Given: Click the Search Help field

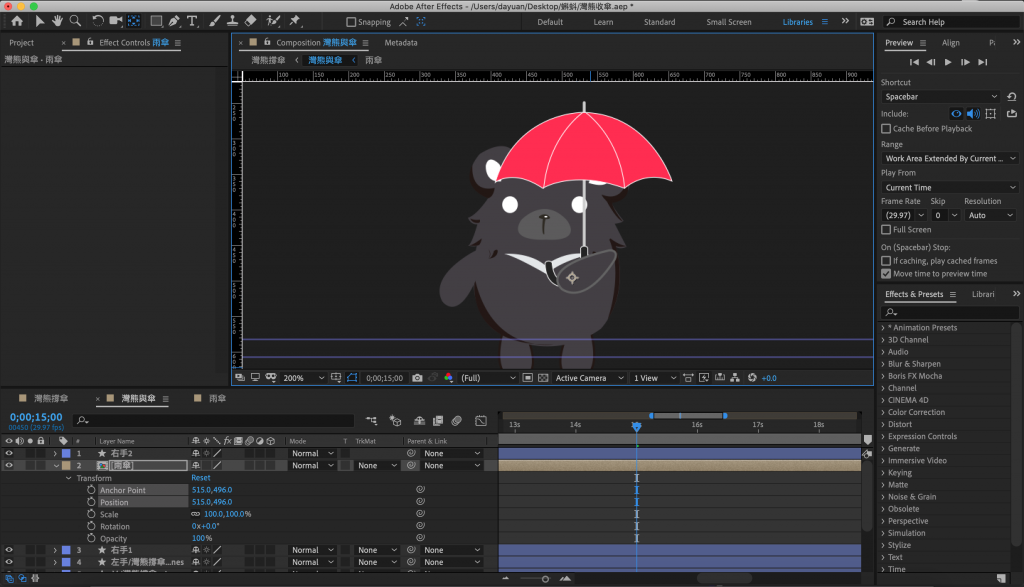Looking at the screenshot, I should pyautogui.click(x=951, y=22).
